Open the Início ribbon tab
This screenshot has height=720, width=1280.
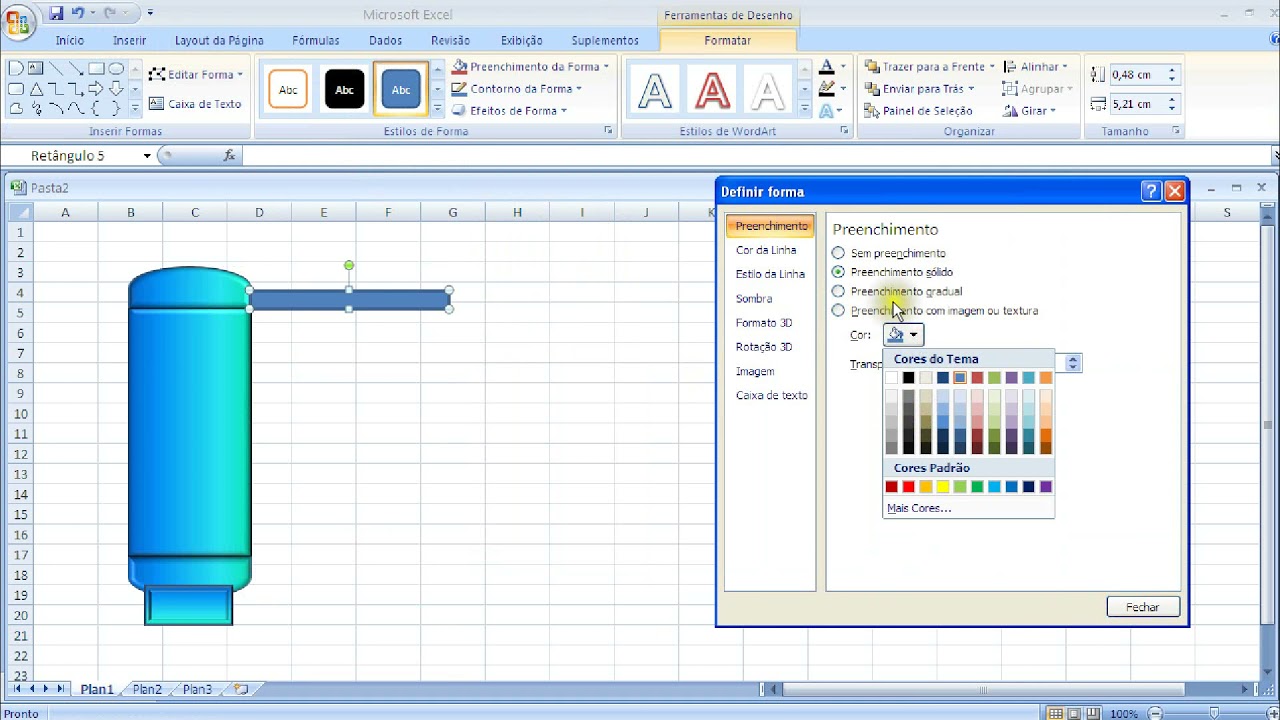pos(70,41)
